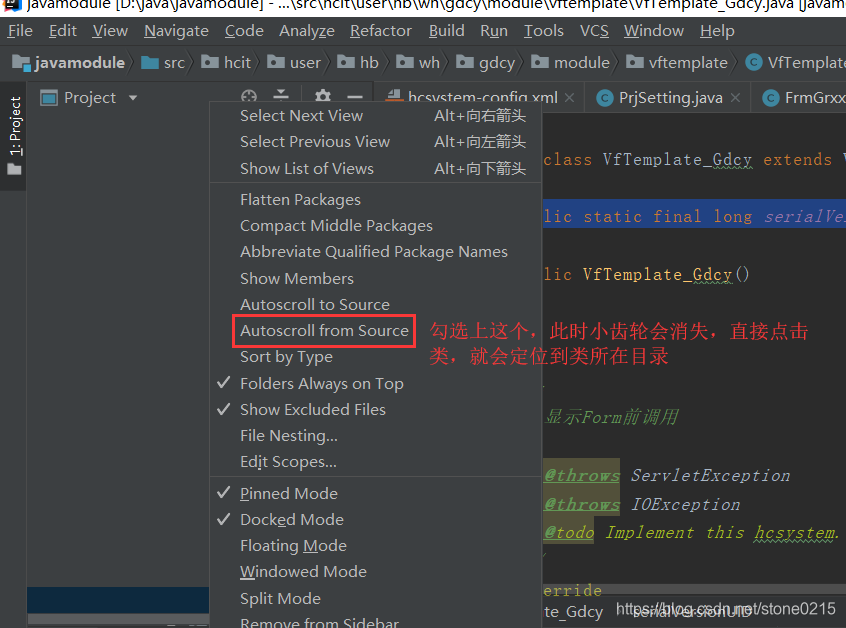Toggle Sort by Type option

(376, 357)
